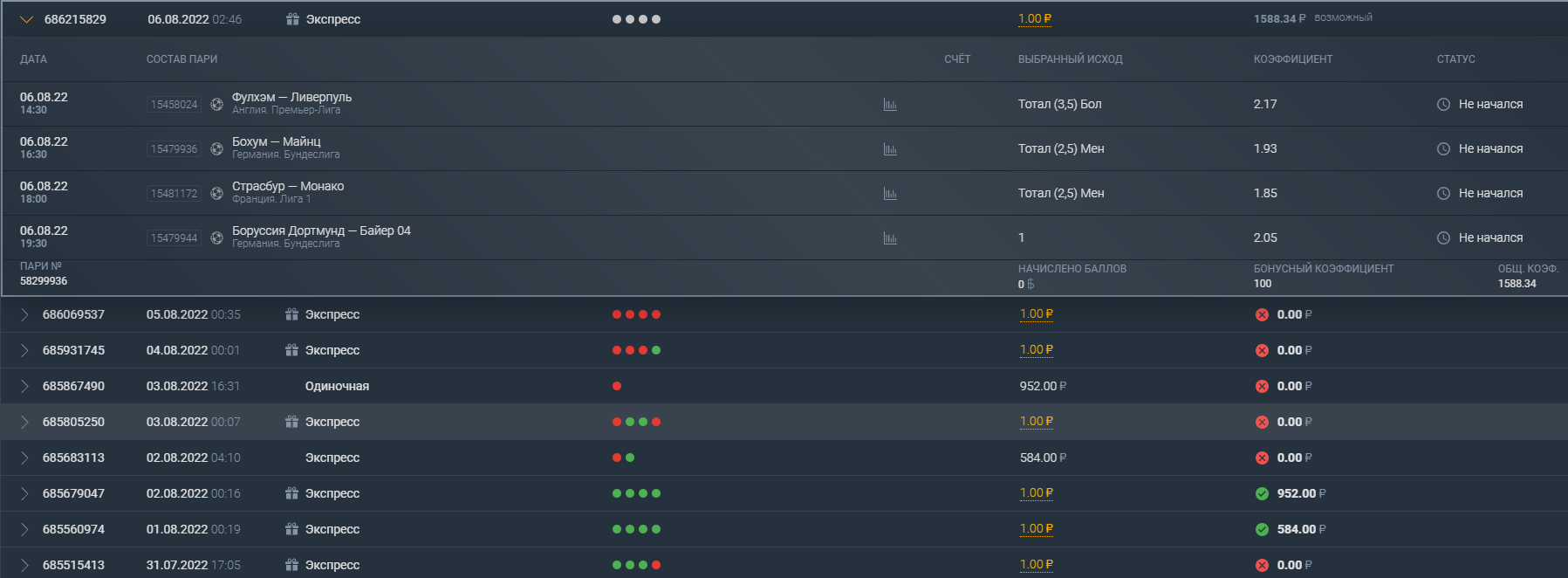This screenshot has width=1568, height=578.
Task: Click gift icon on bet 685931745
Action: 291,349
